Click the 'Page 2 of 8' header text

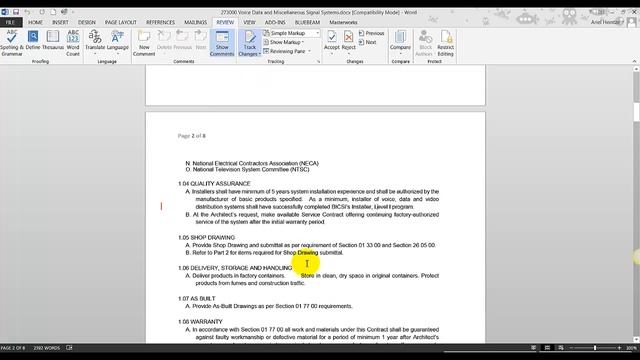click(192, 136)
